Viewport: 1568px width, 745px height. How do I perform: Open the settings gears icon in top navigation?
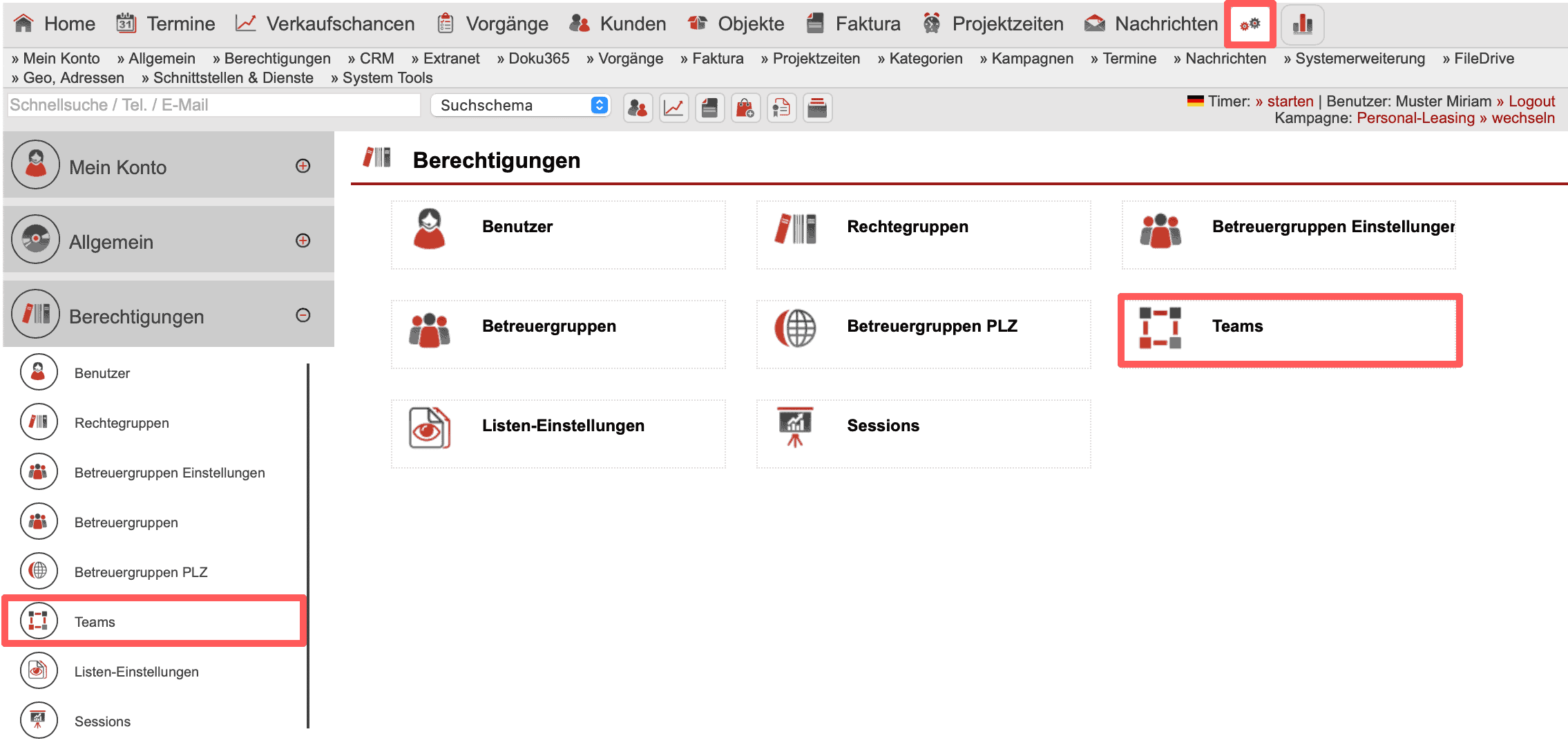point(1250,24)
